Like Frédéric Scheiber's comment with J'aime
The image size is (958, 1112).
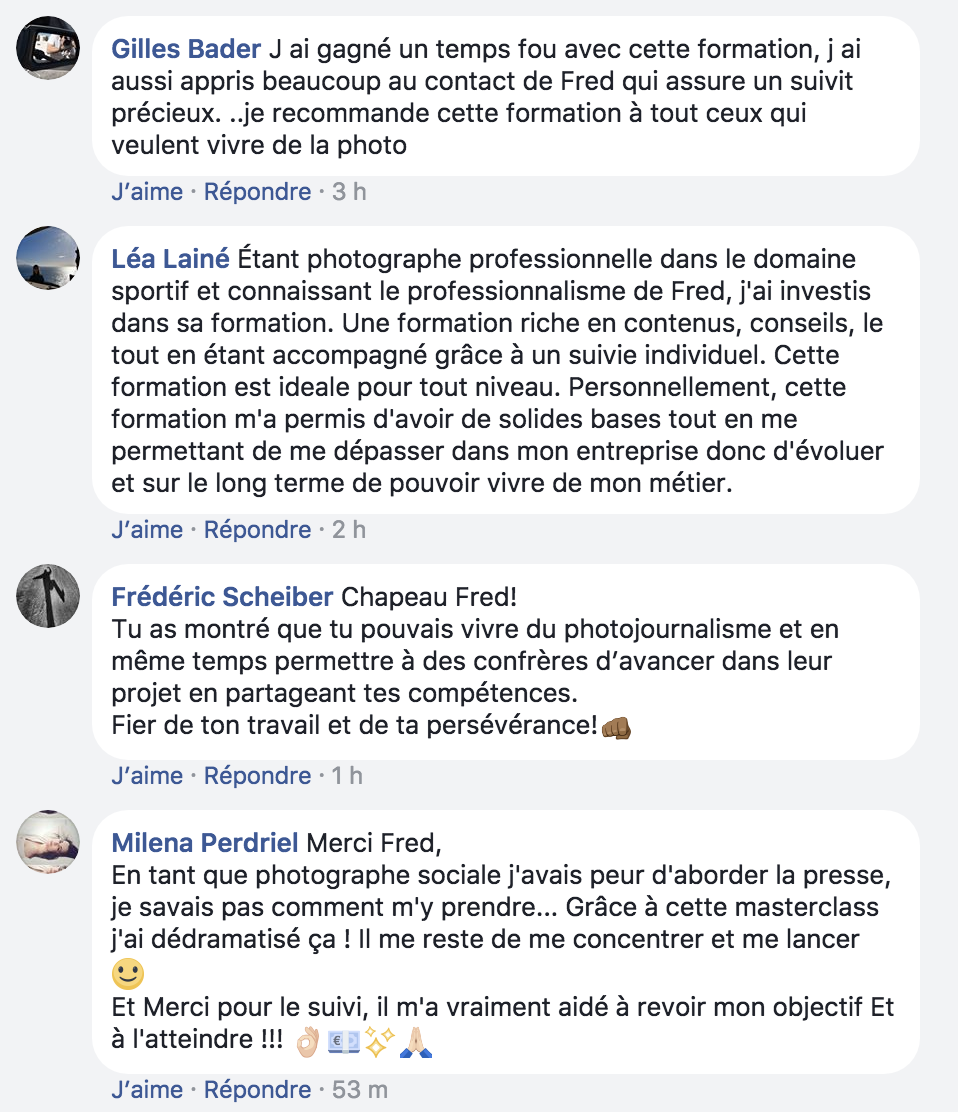pyautogui.click(x=147, y=775)
